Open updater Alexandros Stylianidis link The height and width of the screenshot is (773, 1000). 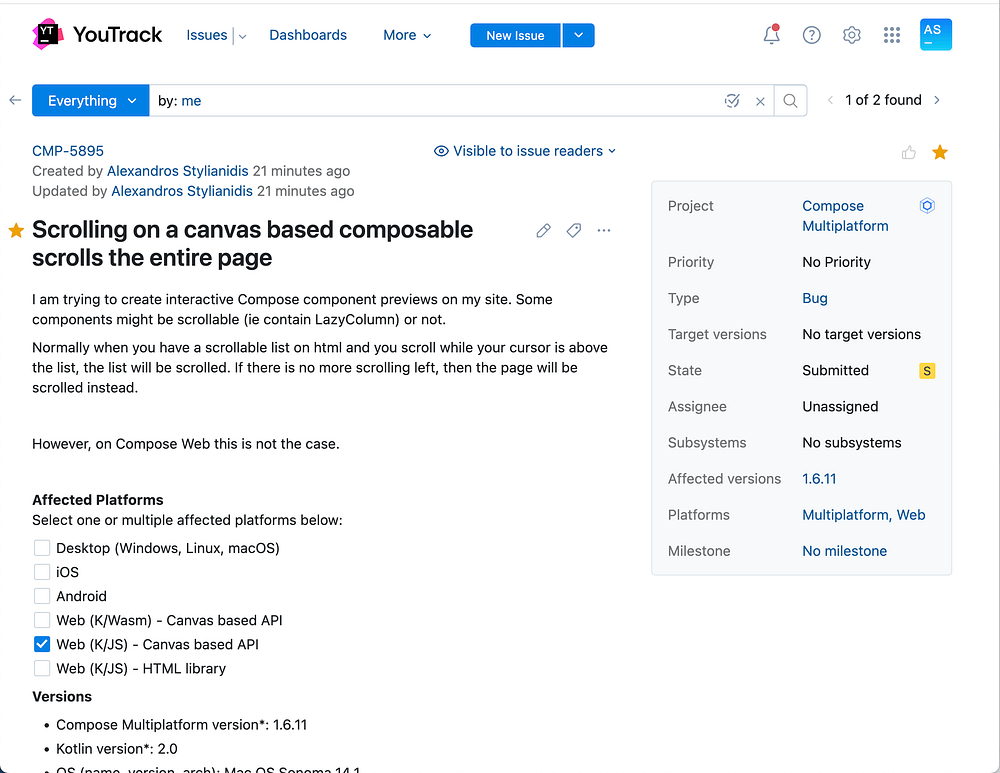click(x=182, y=191)
